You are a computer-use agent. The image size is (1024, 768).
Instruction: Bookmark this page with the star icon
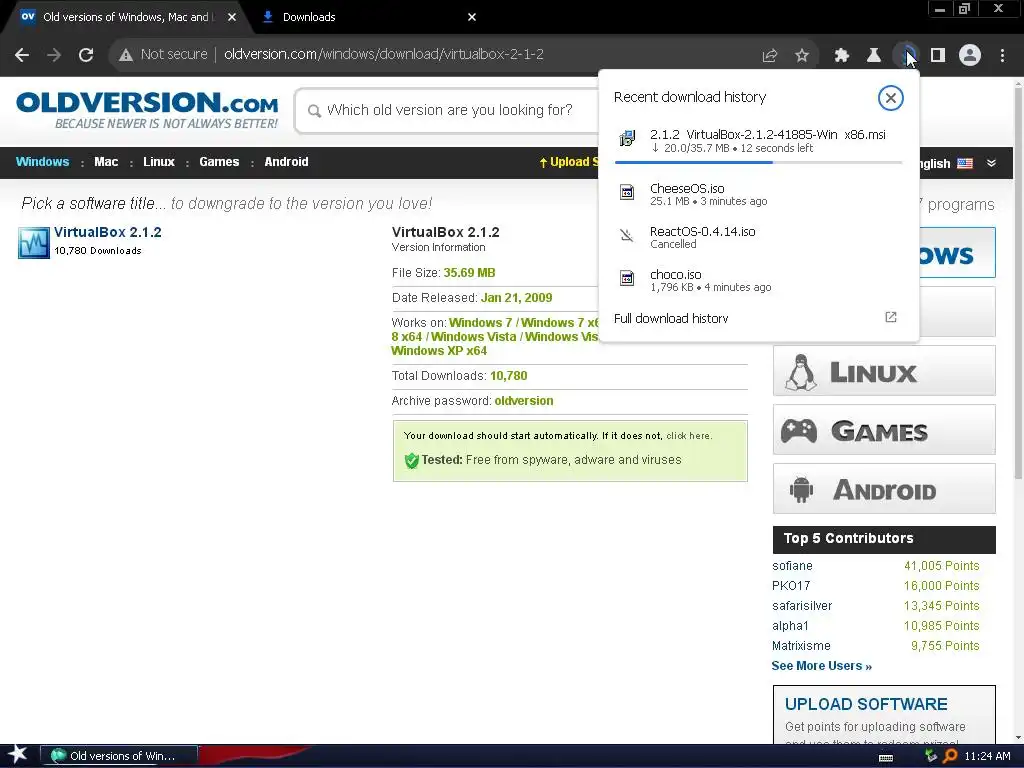point(802,56)
